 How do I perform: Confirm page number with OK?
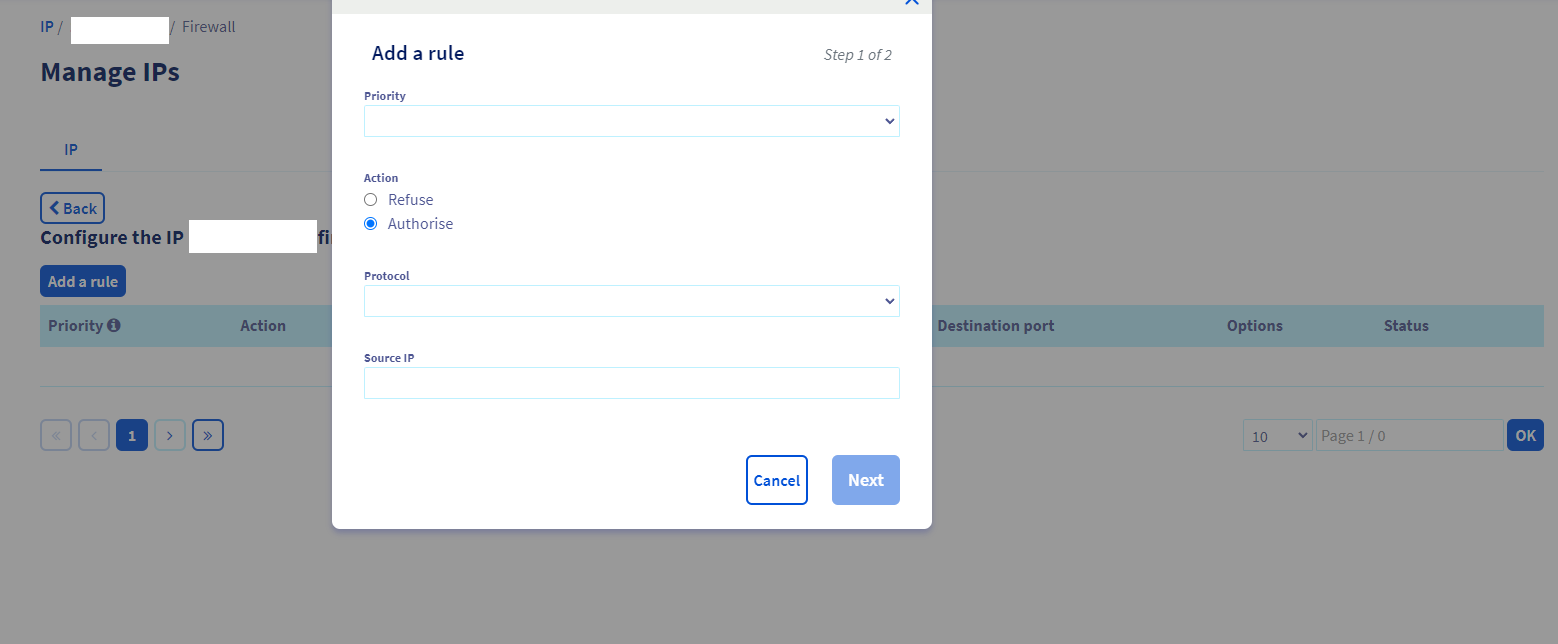pyautogui.click(x=1525, y=435)
